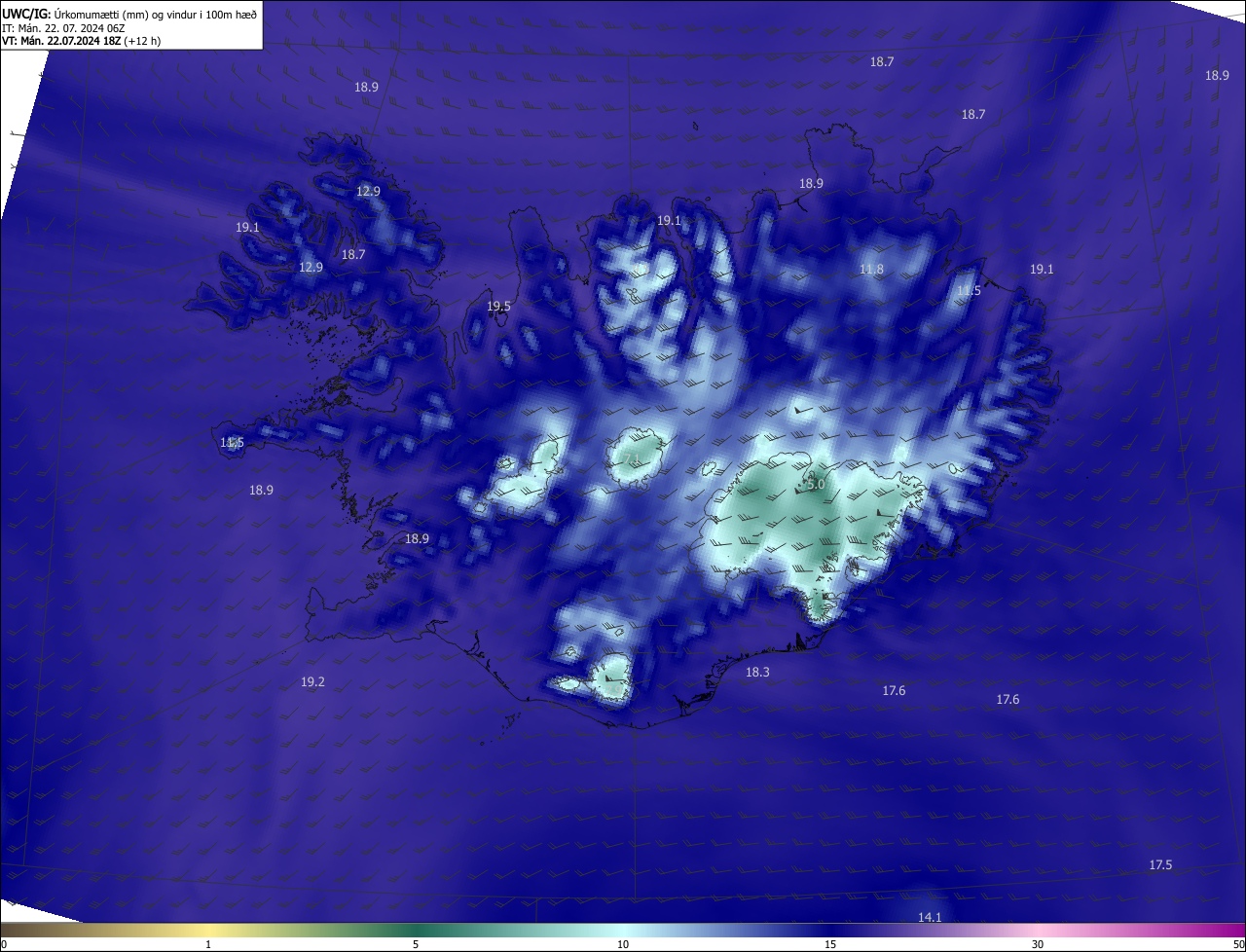Click the color scale at the 30 tick label
The width and height of the screenshot is (1246, 952).
(x=1038, y=944)
